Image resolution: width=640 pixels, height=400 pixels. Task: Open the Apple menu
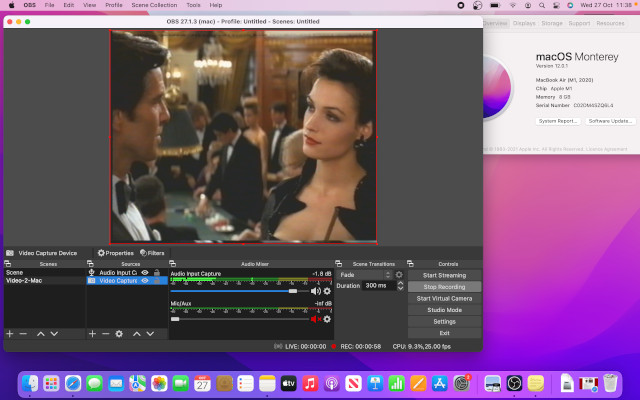11,5
